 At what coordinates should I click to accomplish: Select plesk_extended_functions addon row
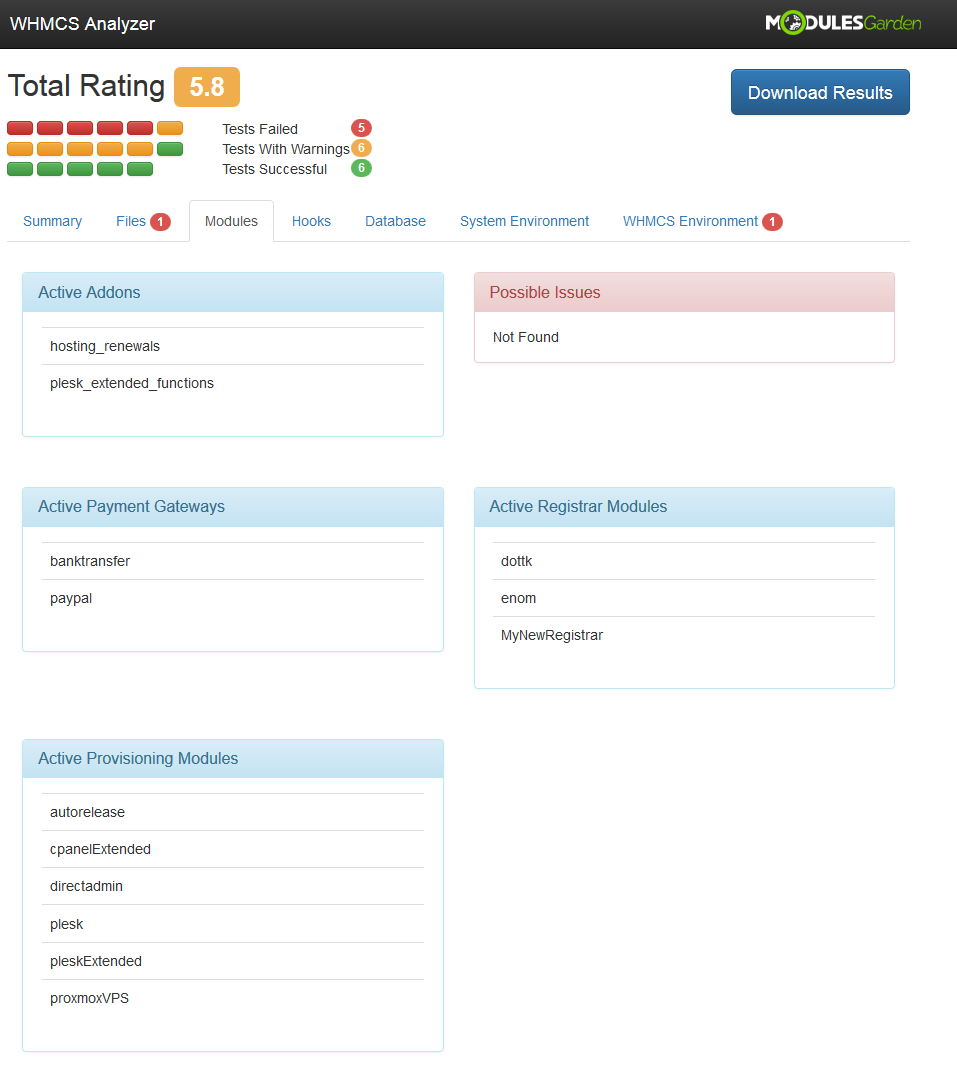coord(233,383)
